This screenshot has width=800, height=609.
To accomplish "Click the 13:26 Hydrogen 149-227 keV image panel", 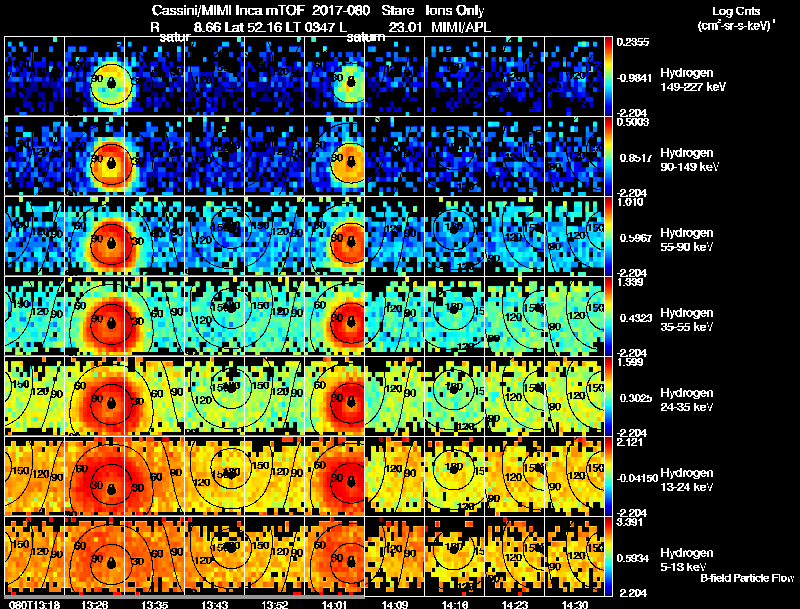I will click(95, 76).
